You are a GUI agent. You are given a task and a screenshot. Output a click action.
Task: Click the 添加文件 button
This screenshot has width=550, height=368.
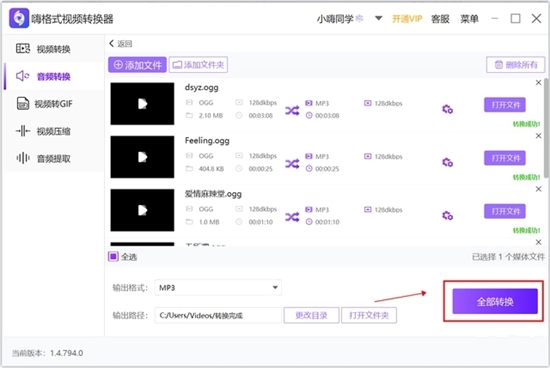(x=137, y=65)
